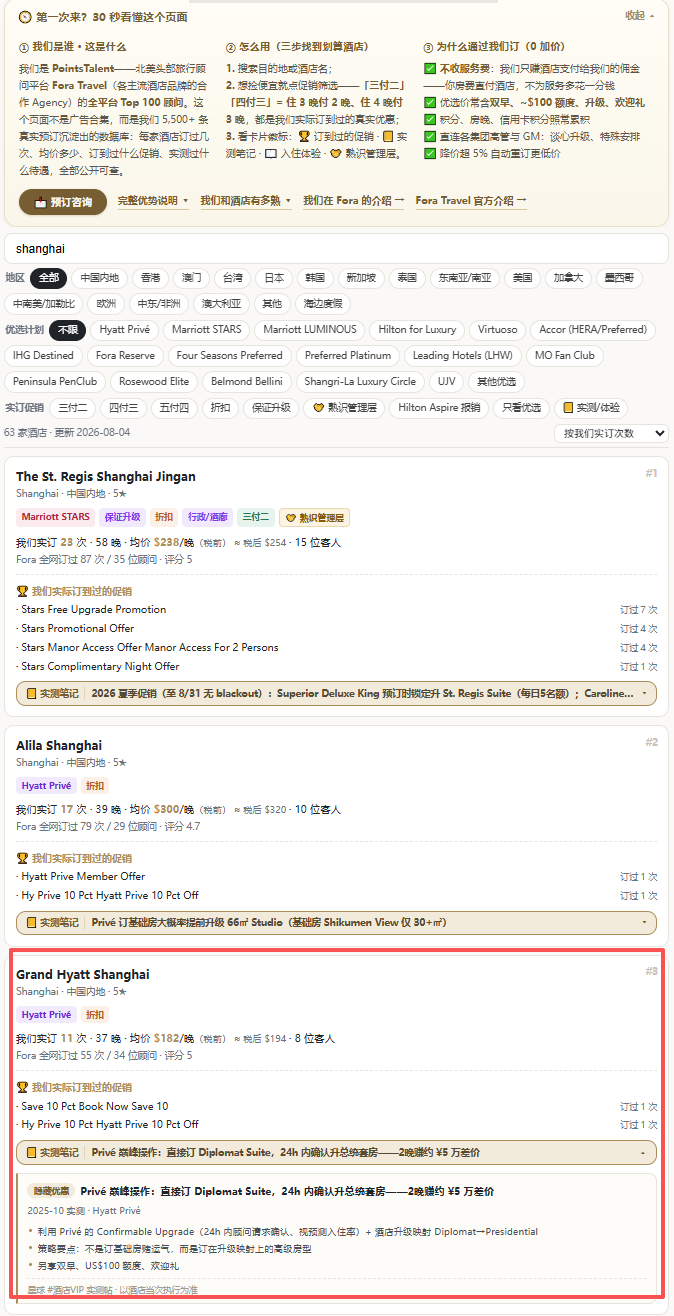
Task: Open The St. Regis Shanghai Jingan card title
Action: coord(106,476)
